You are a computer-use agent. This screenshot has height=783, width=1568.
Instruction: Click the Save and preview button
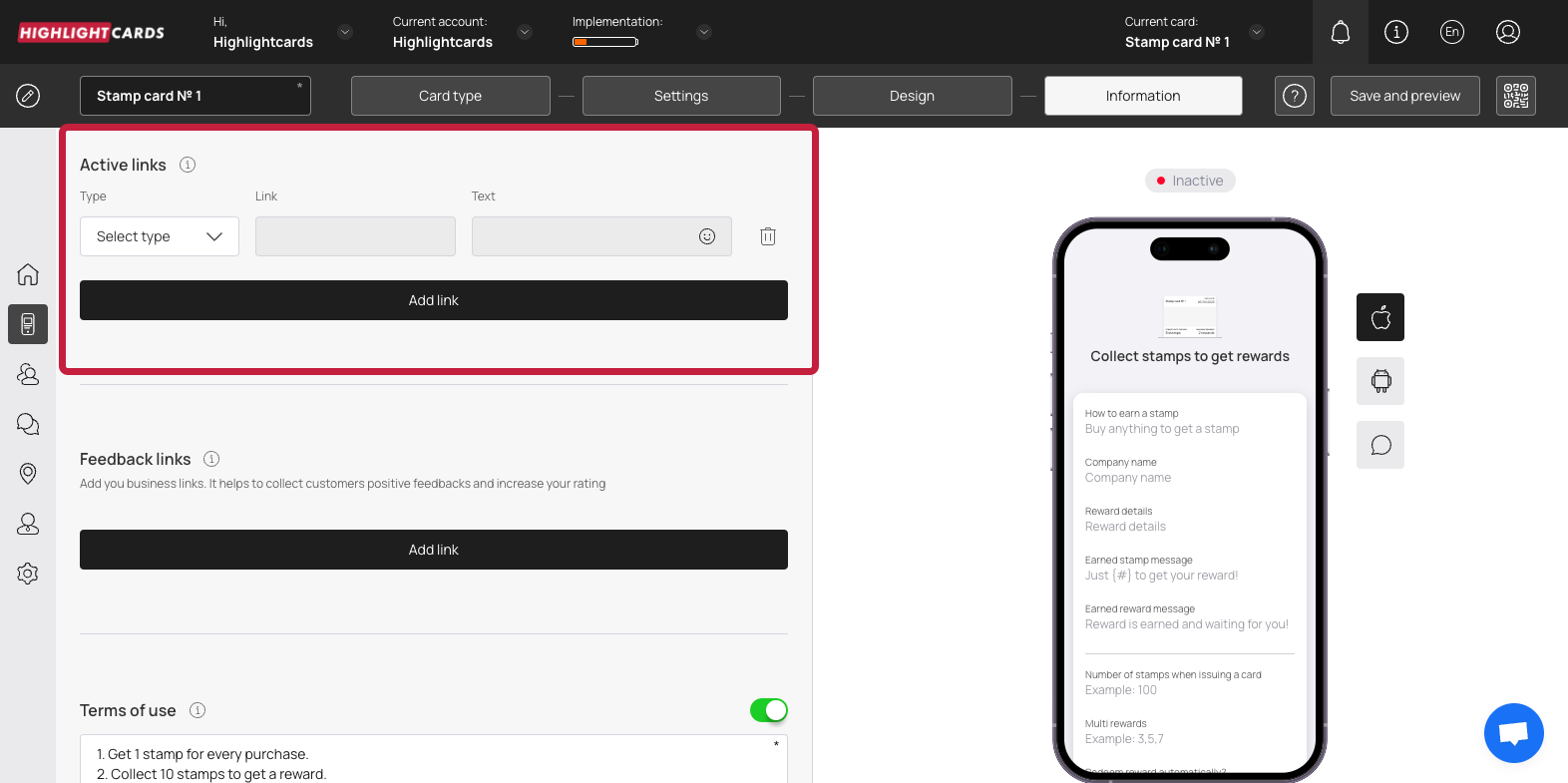(x=1404, y=96)
